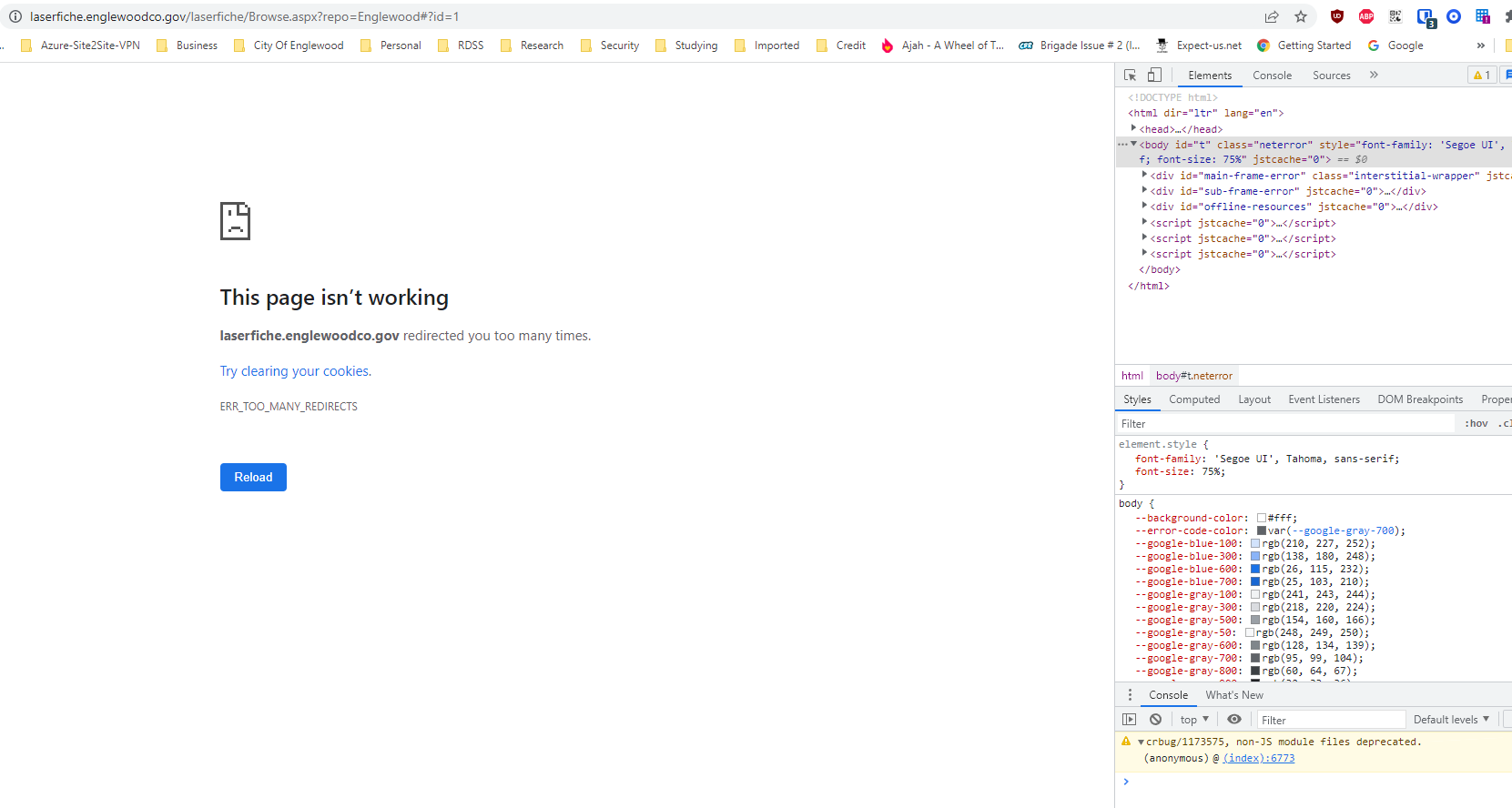
Task: Show more bookmarks chevron
Action: coord(1481,45)
